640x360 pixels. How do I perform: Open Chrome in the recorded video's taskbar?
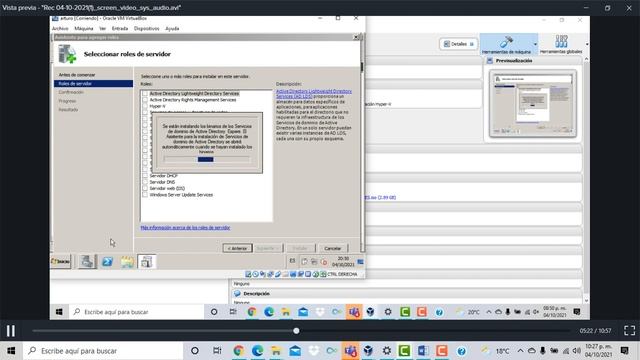click(251, 312)
